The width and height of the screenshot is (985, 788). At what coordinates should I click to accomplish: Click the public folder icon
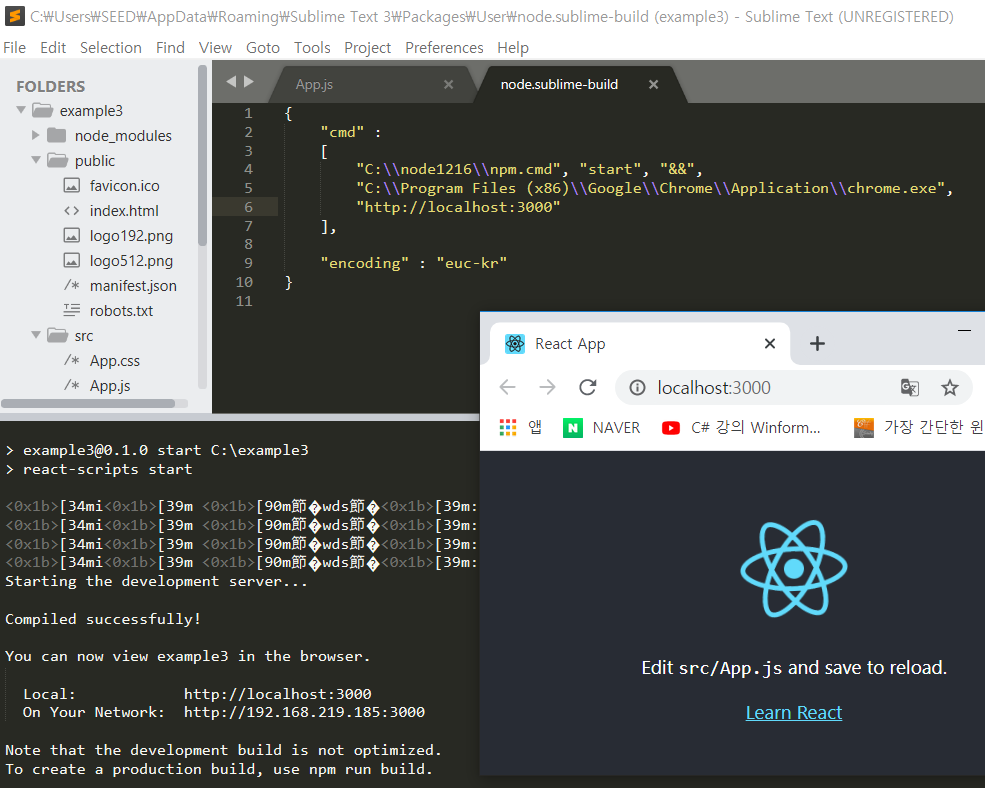click(57, 160)
